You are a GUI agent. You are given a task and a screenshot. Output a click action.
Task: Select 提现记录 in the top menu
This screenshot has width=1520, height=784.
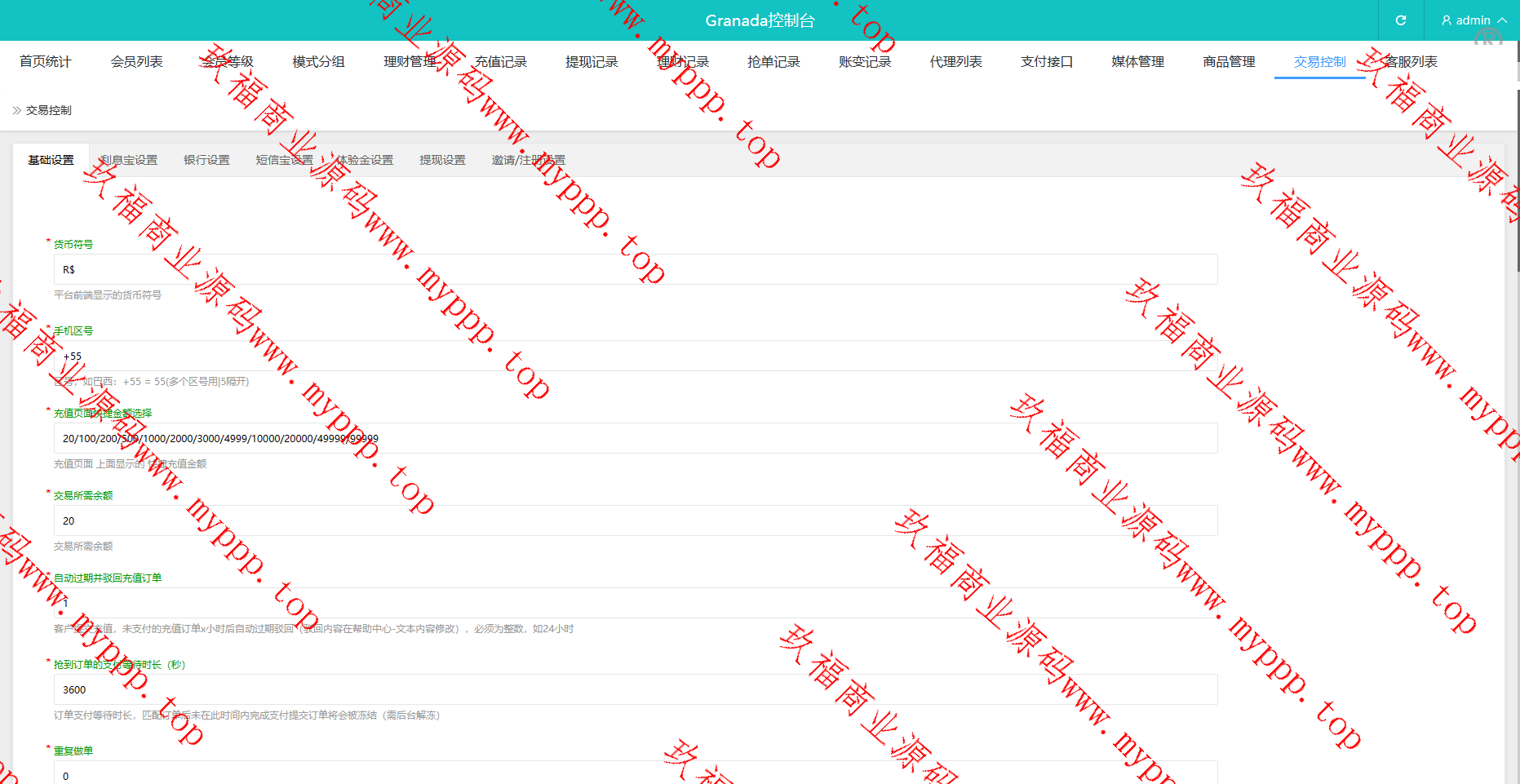(592, 62)
